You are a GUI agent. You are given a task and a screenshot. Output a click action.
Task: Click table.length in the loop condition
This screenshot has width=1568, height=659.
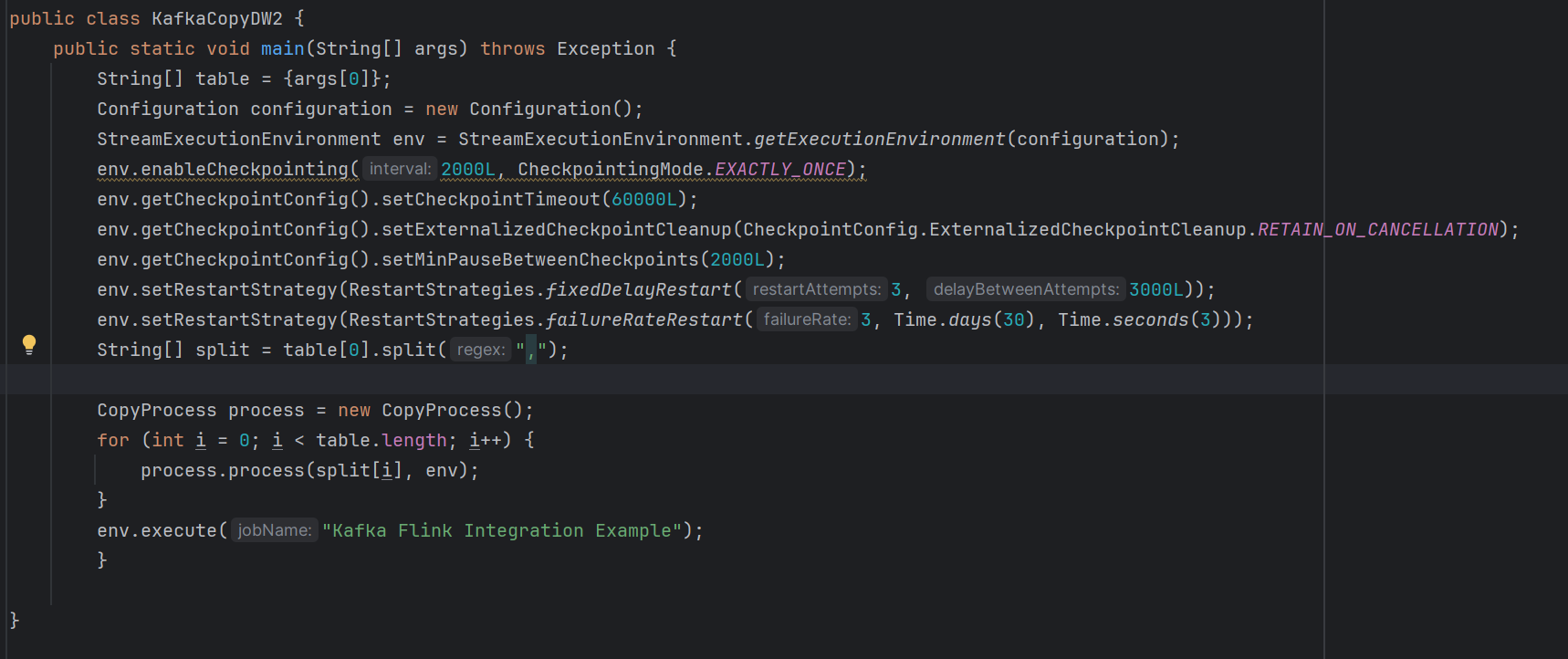382,440
